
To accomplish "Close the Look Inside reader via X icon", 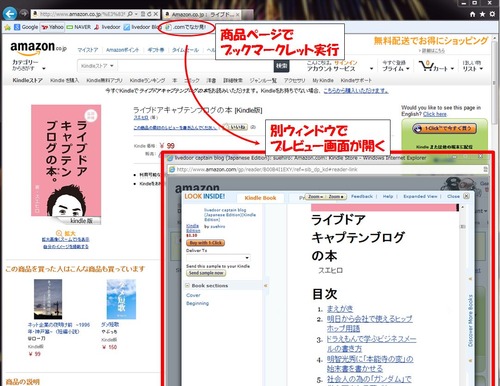I will point(466,196).
